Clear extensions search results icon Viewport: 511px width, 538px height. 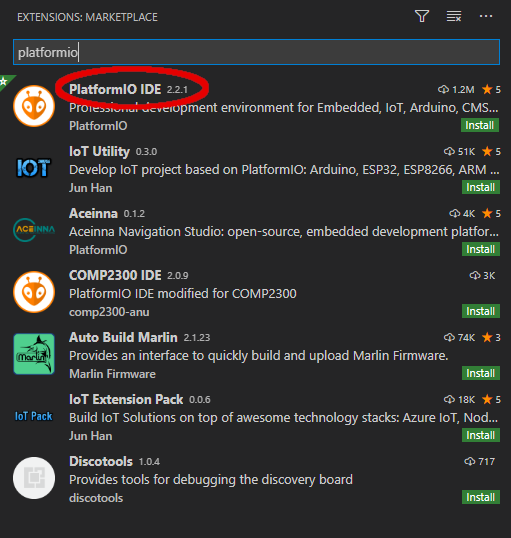click(454, 16)
